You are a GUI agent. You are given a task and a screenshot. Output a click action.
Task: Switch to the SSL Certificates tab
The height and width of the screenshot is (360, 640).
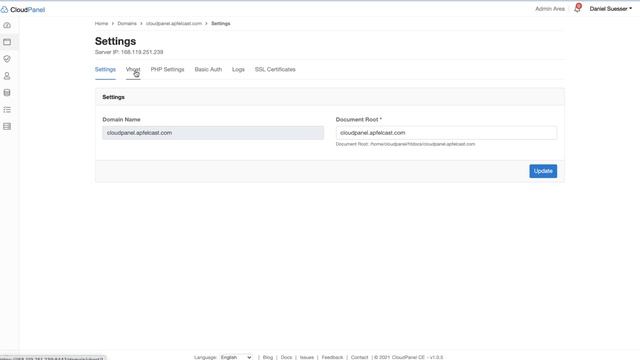point(275,69)
